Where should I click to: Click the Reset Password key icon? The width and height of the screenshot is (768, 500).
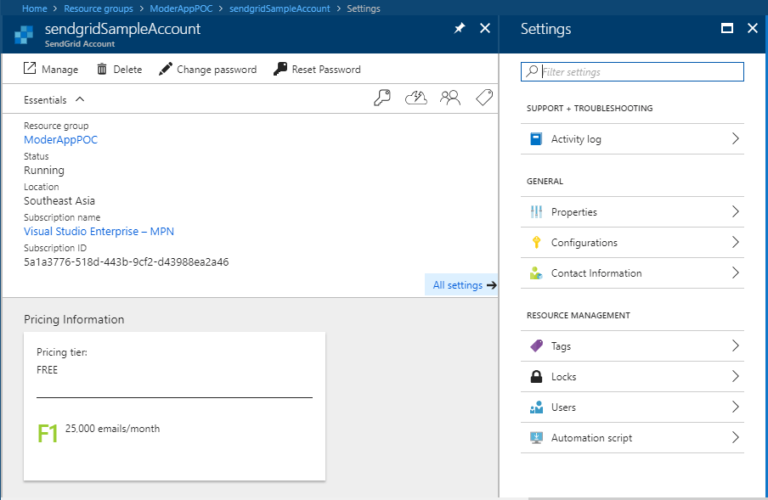coord(280,69)
